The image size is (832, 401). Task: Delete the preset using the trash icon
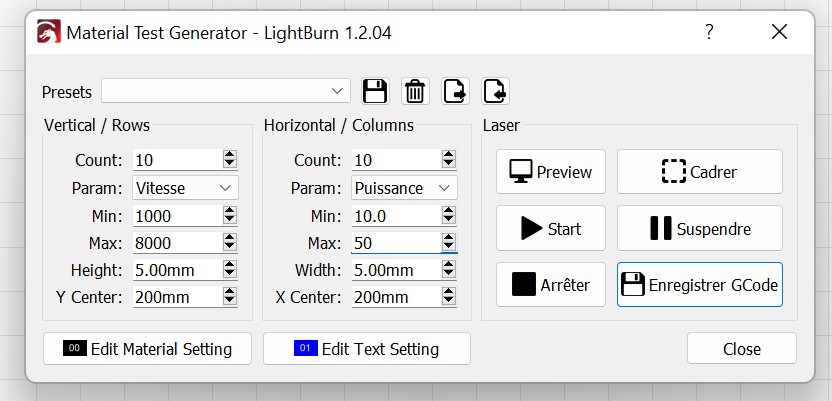pyautogui.click(x=415, y=91)
